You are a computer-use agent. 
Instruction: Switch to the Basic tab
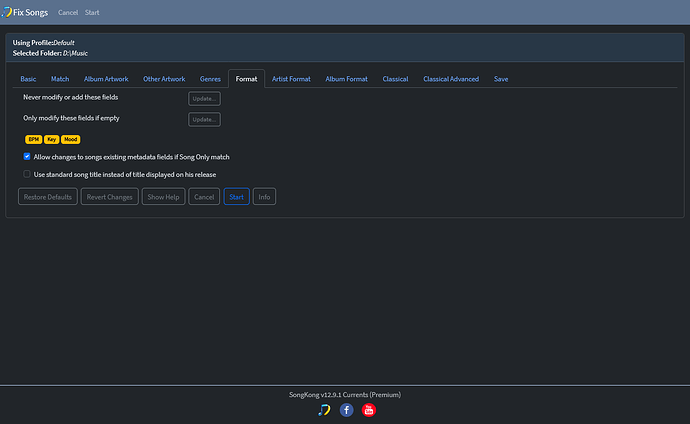[28, 79]
